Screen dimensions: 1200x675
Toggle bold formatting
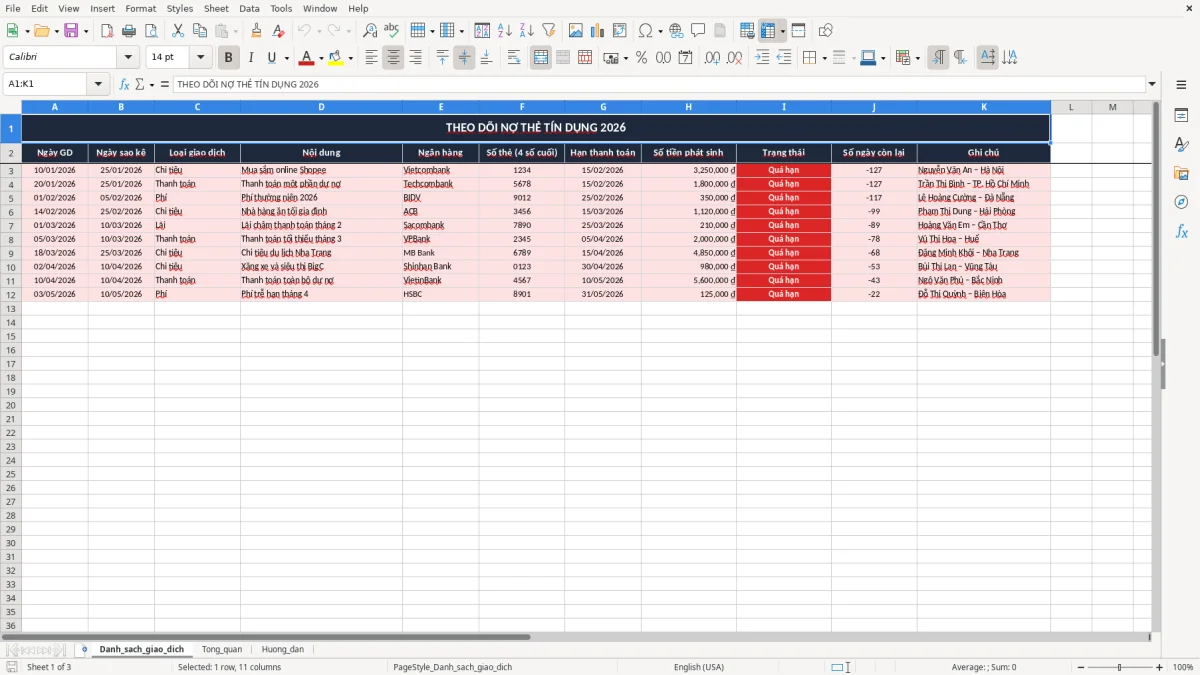(x=229, y=58)
